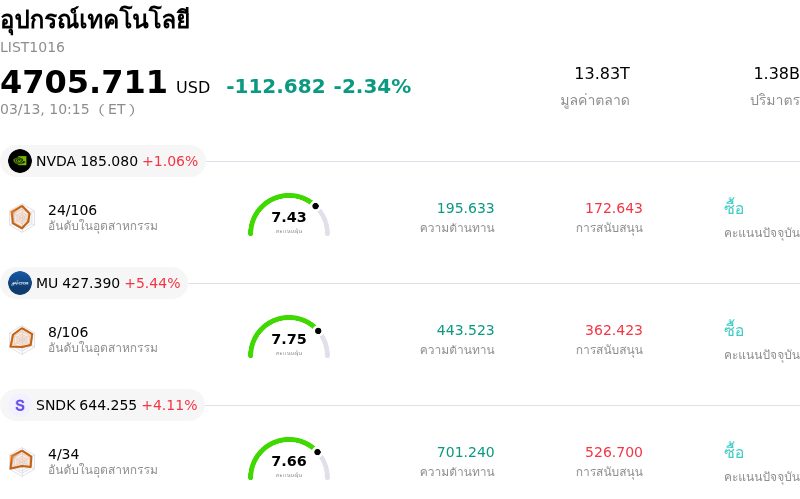The image size is (800, 499).
Task: Select SNDK support value 526.700
Action: point(613,452)
